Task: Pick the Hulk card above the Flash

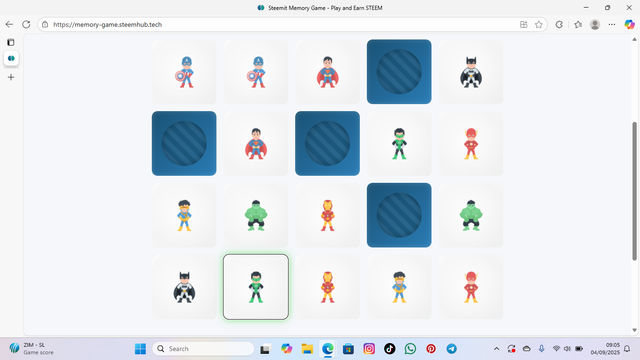Action: click(471, 215)
